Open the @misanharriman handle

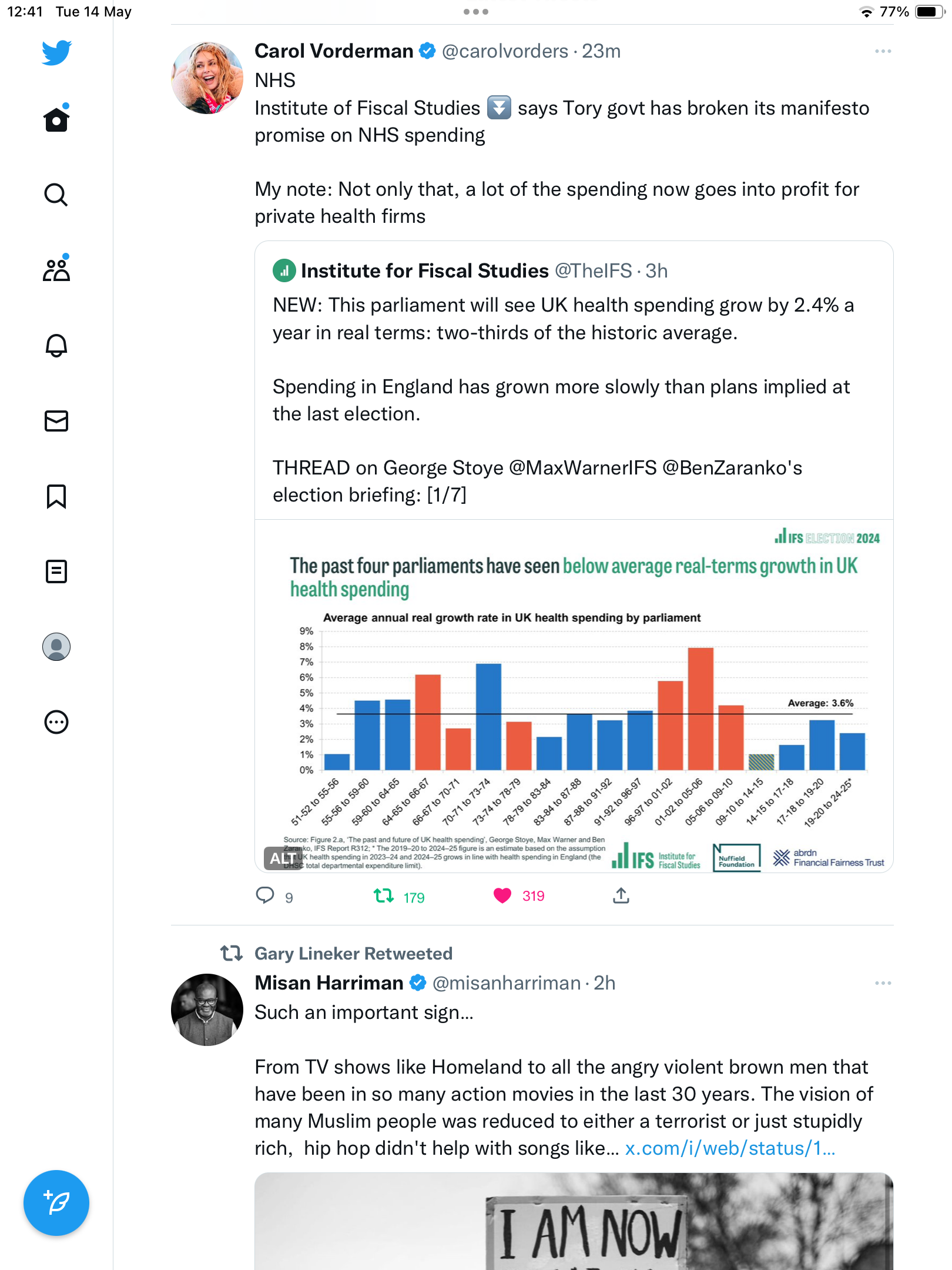507,983
